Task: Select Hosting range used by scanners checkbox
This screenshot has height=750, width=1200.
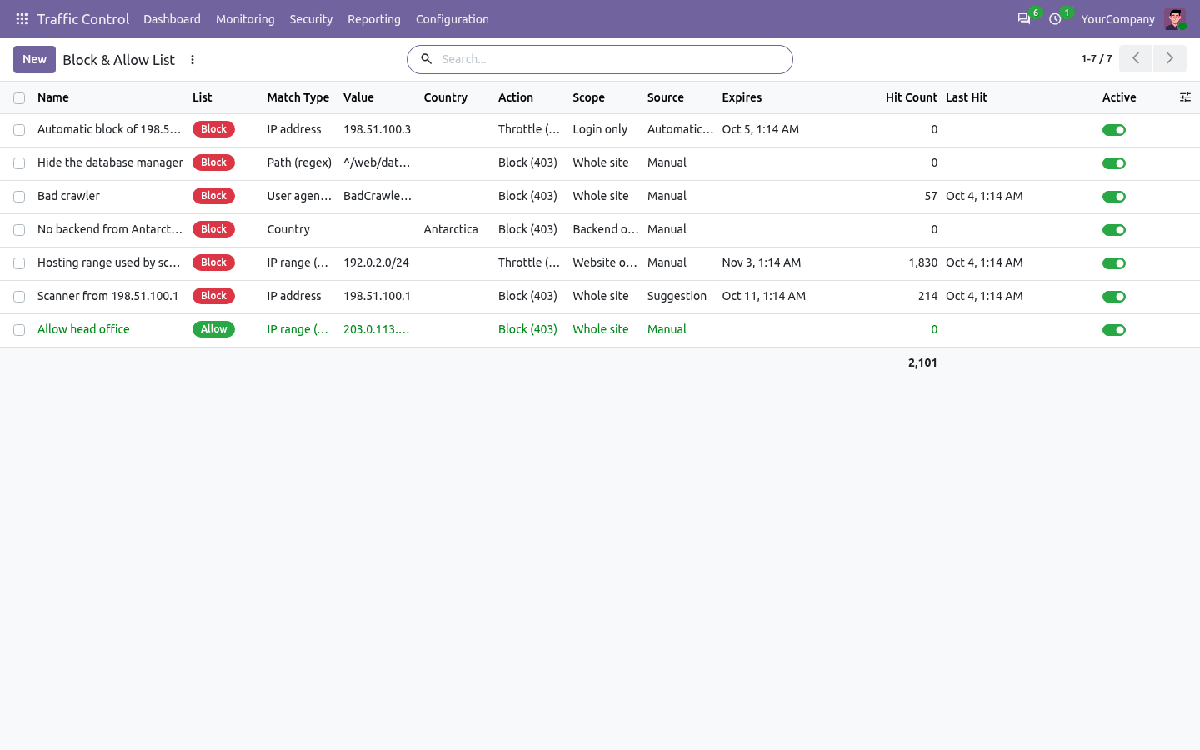Action: point(19,263)
